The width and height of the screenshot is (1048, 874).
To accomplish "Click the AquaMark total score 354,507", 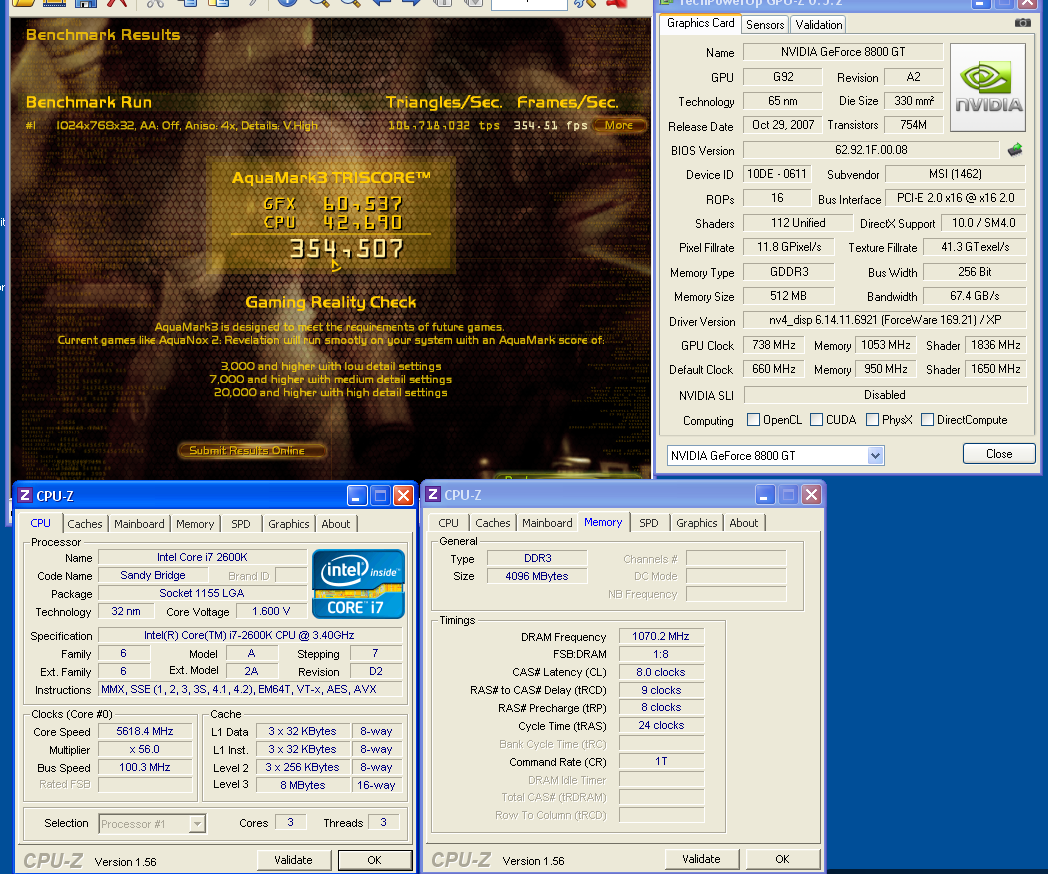I will [347, 249].
